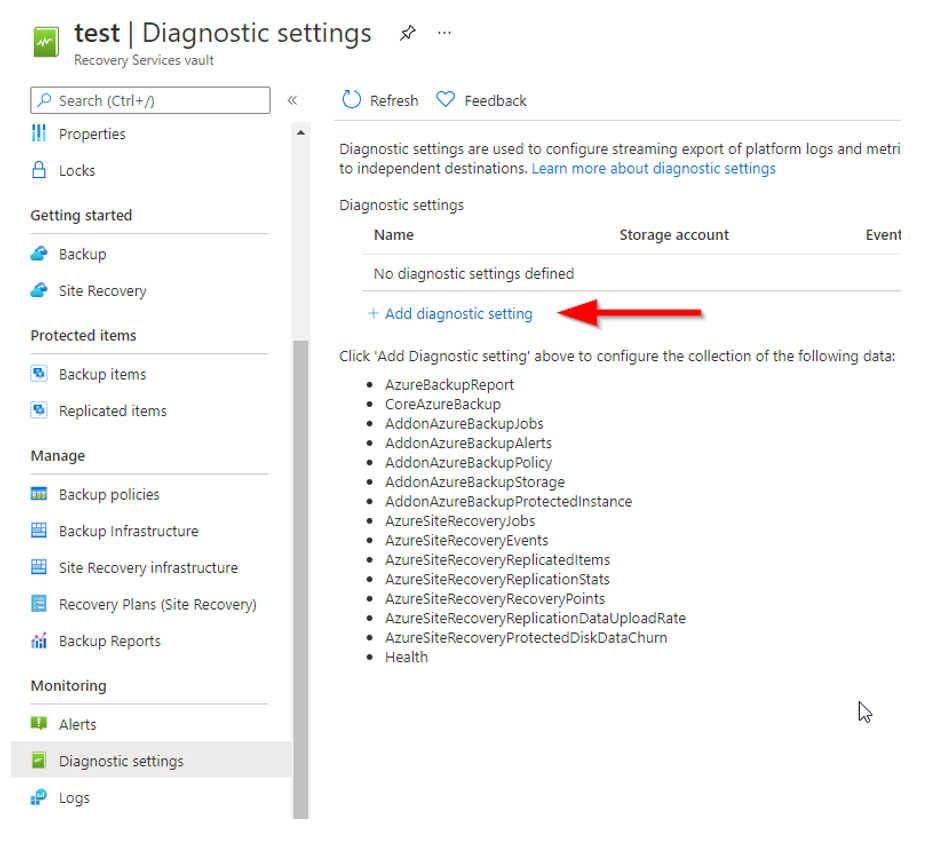Click the Name column header
This screenshot has height=841, width=925.
pyautogui.click(x=393, y=235)
